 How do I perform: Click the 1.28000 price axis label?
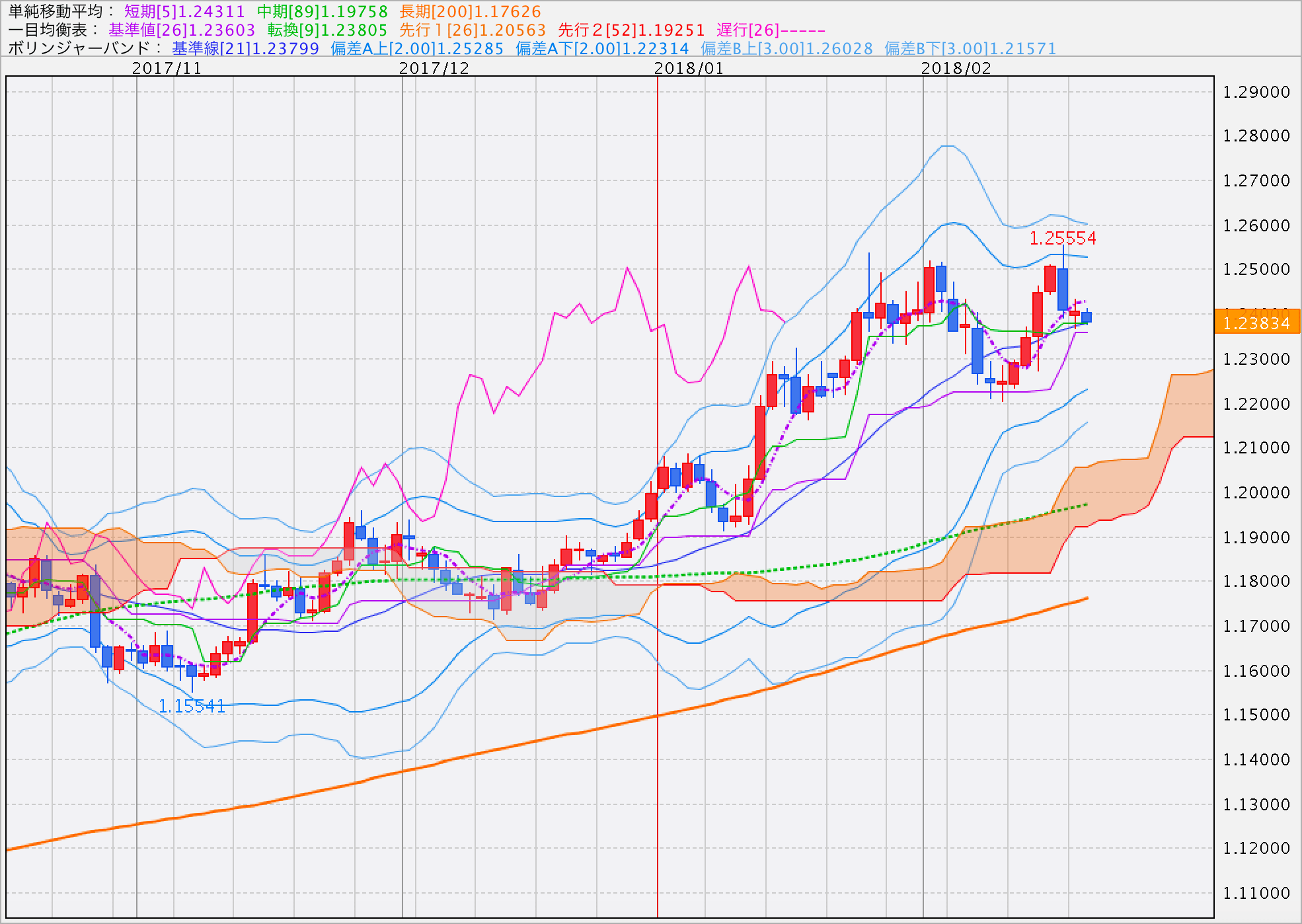(x=1256, y=135)
